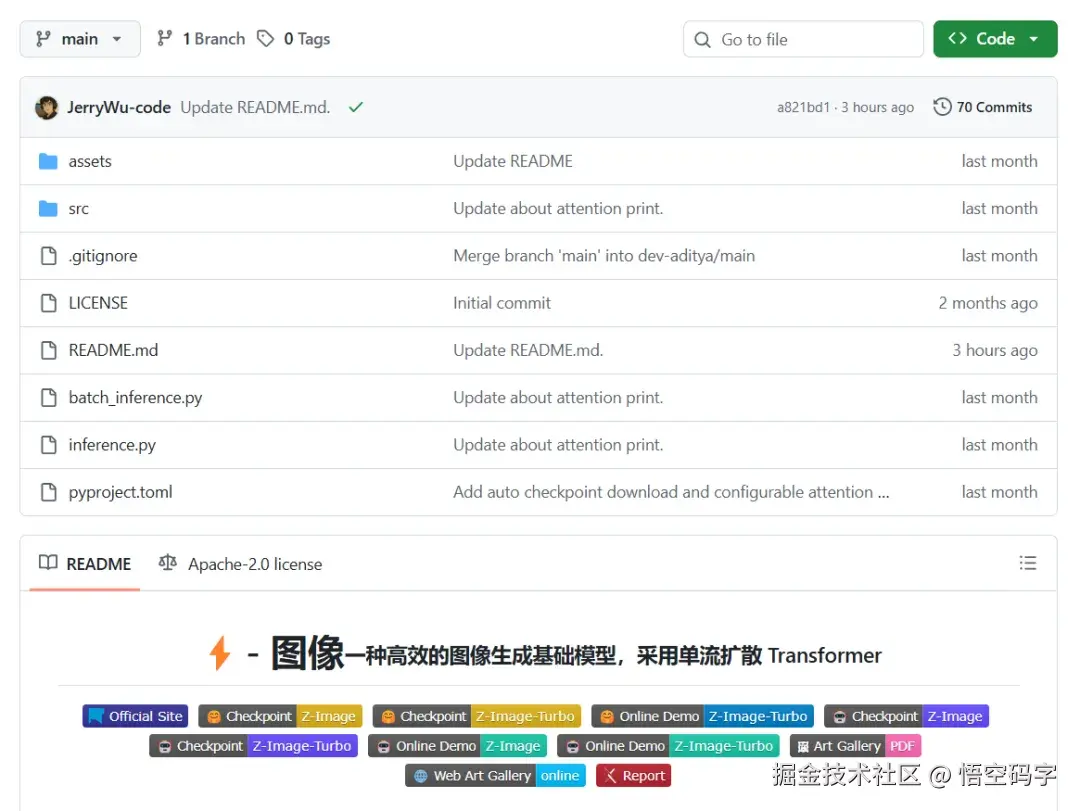Image resolution: width=1080 pixels, height=811 pixels.
Task: Click the assets folder icon
Action: click(48, 161)
